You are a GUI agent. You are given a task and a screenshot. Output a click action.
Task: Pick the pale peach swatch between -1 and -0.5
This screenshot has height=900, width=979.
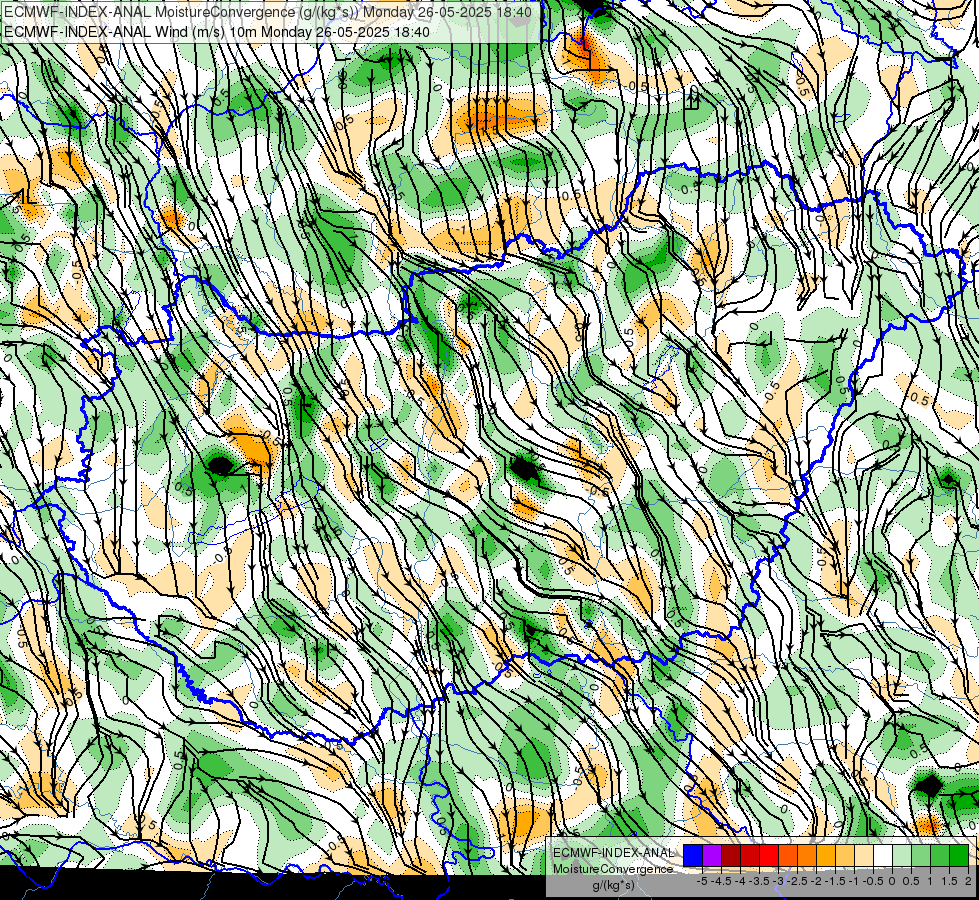[x=863, y=856]
